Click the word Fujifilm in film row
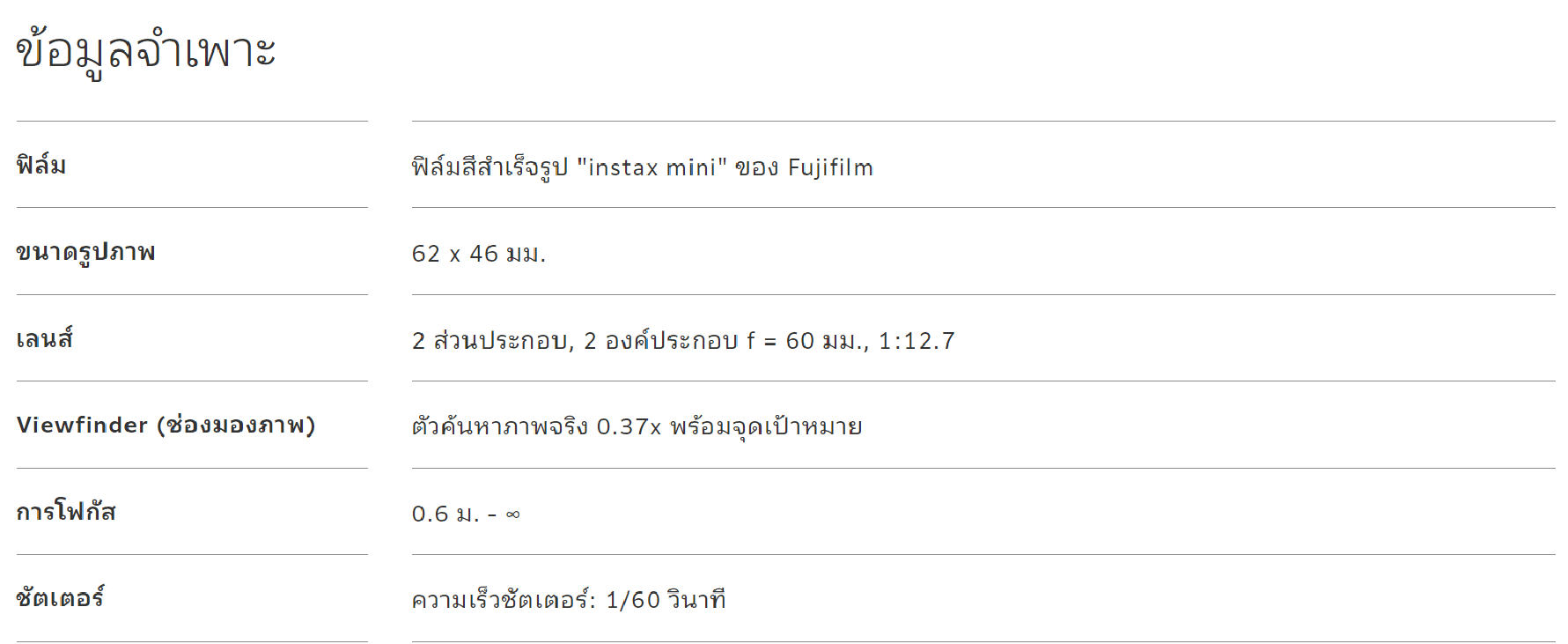The height and width of the screenshot is (644, 1568). coord(830,167)
